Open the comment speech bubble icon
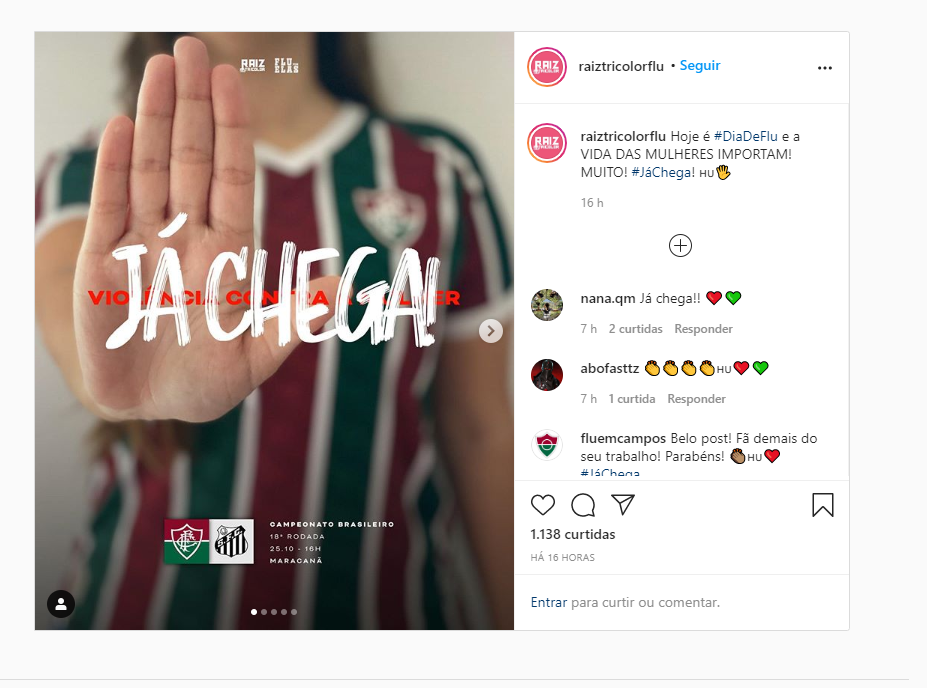 [x=583, y=505]
